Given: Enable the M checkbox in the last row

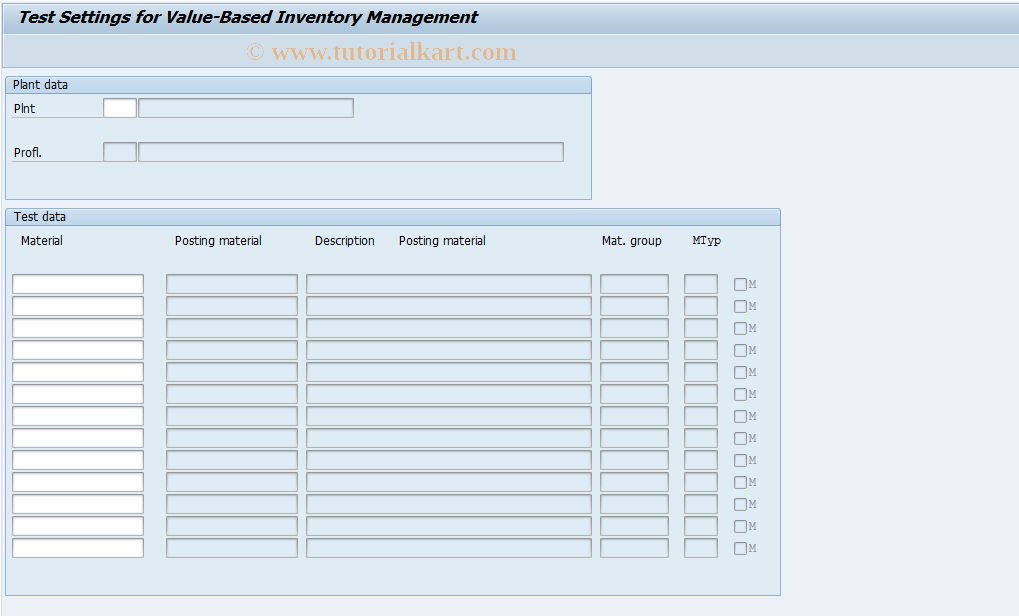Looking at the screenshot, I should [x=740, y=548].
